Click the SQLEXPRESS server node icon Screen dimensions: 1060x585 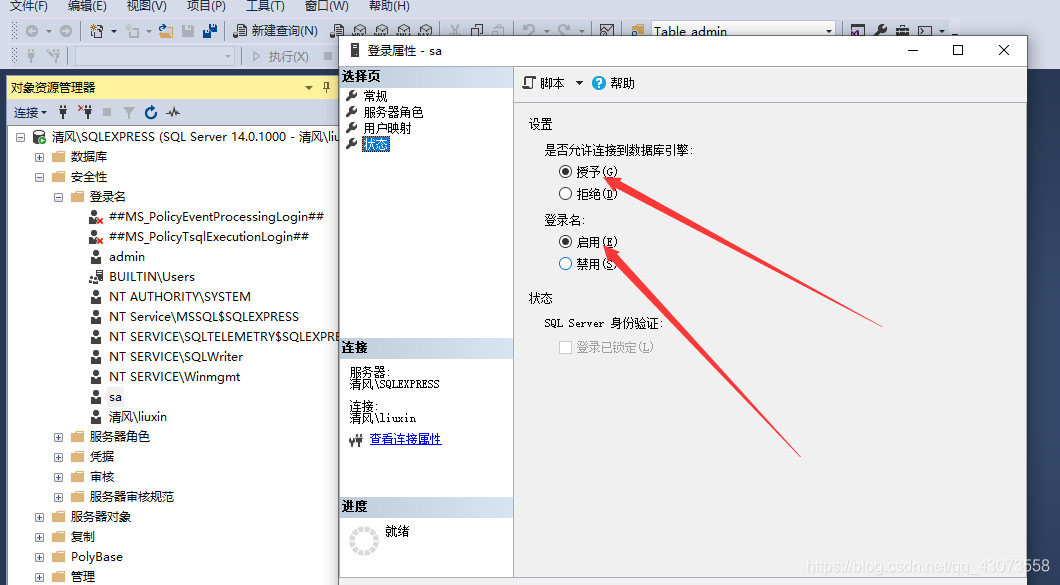click(x=39, y=137)
